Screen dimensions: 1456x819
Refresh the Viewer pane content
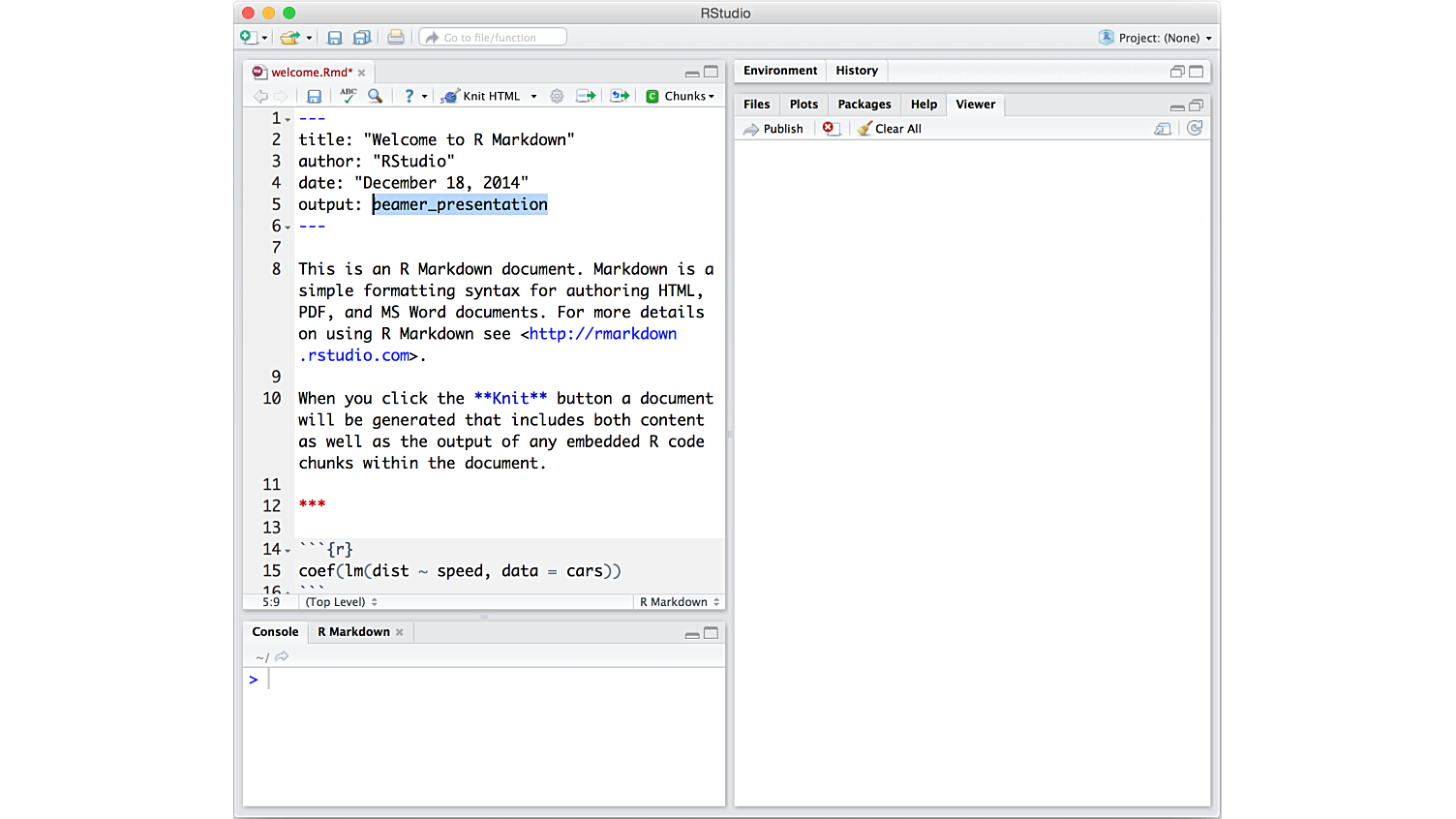[1195, 129]
